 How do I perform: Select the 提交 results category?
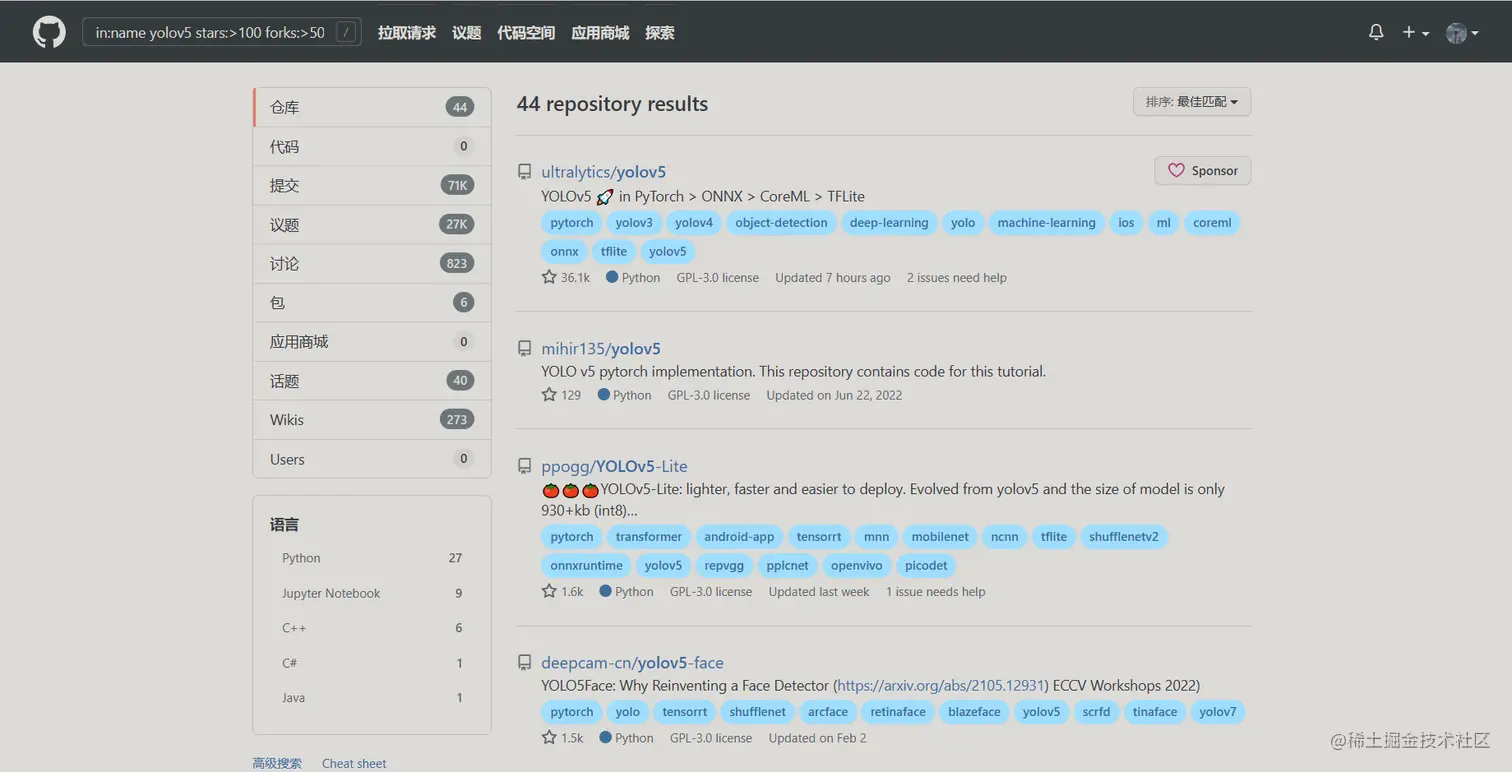372,185
